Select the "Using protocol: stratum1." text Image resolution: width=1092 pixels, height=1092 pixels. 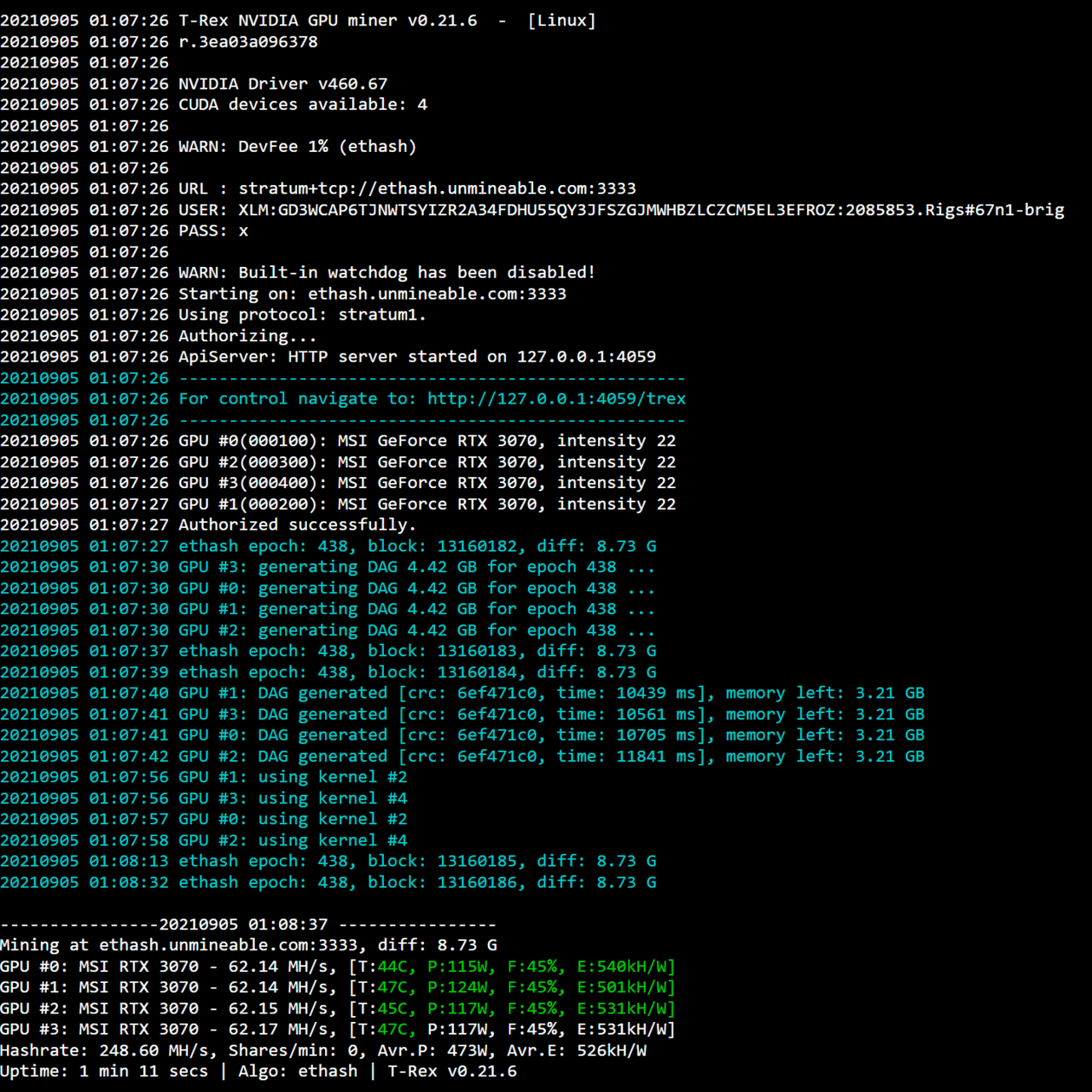click(x=302, y=315)
